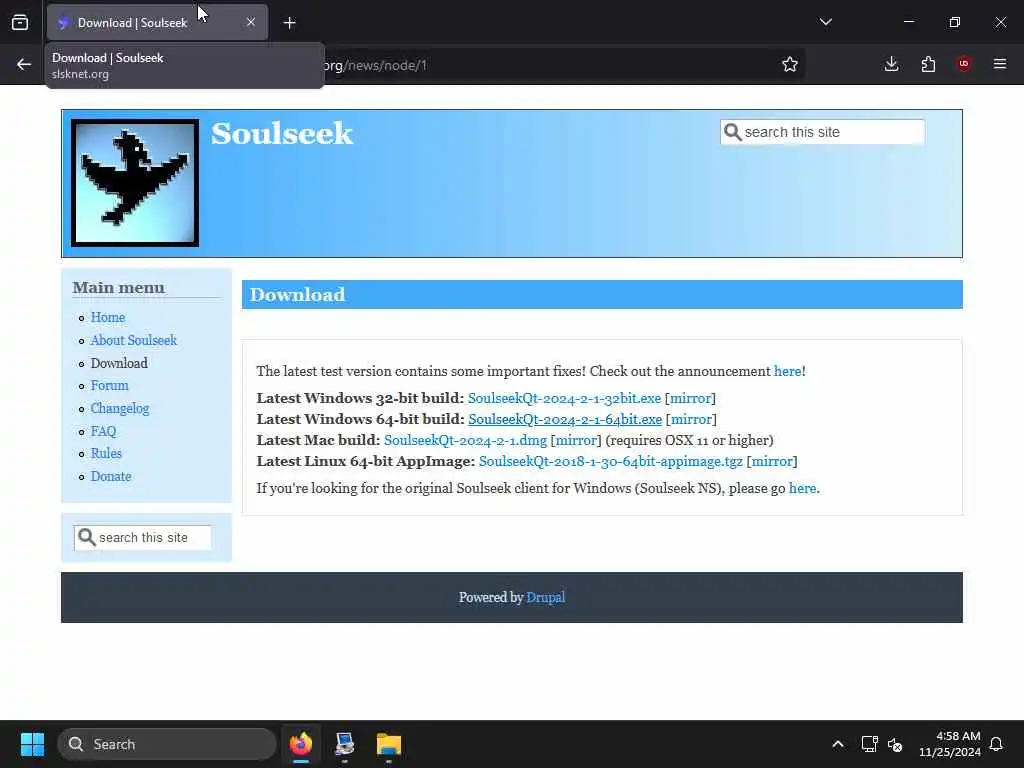Download SoulseekQt-2024-2-1-64bit.exe

tap(565, 419)
